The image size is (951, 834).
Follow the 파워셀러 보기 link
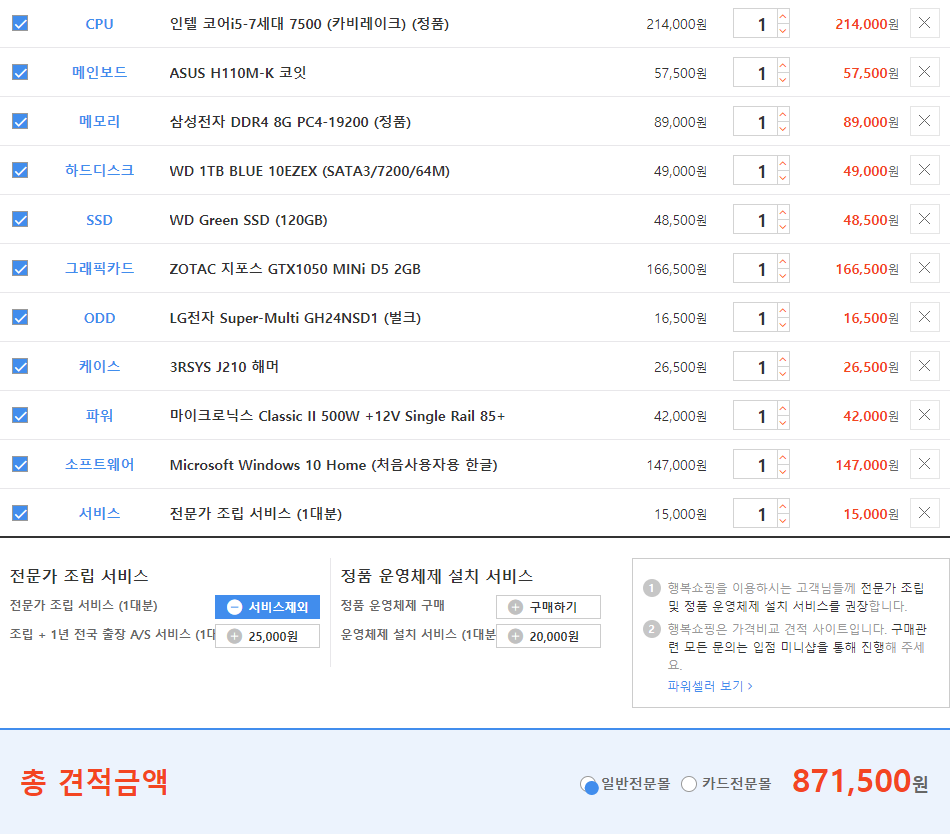710,686
